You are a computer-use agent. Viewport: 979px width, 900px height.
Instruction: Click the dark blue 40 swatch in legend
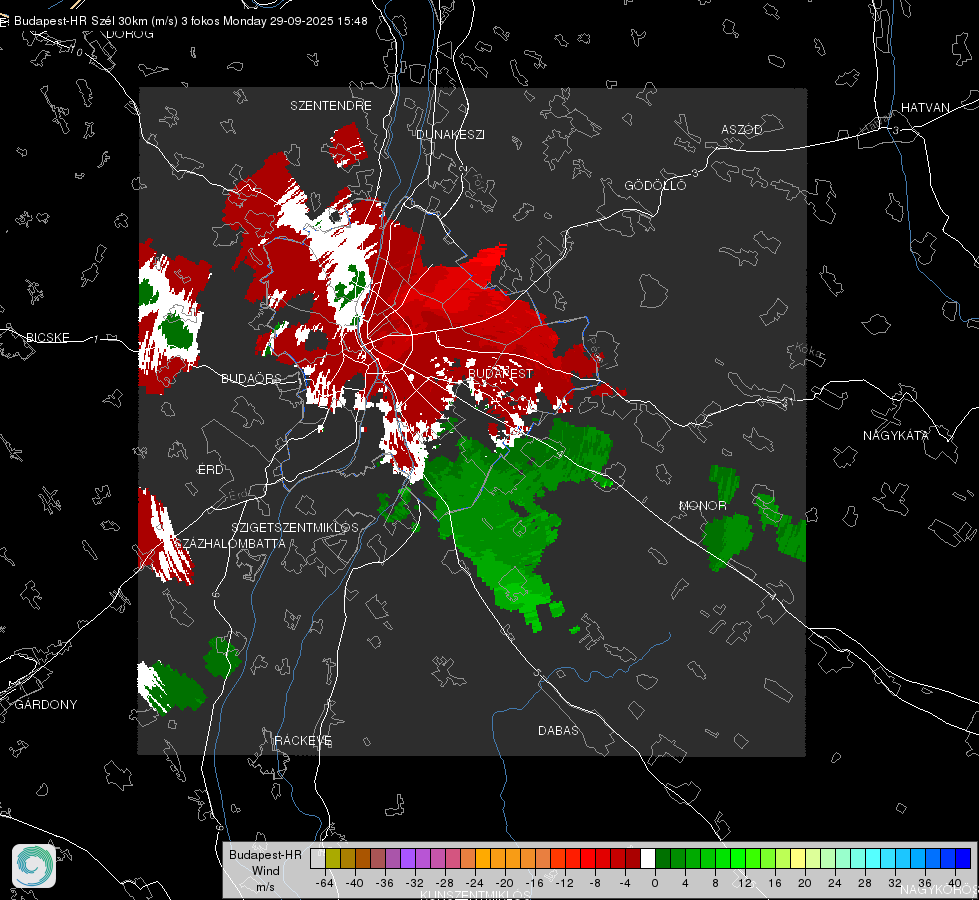963,859
